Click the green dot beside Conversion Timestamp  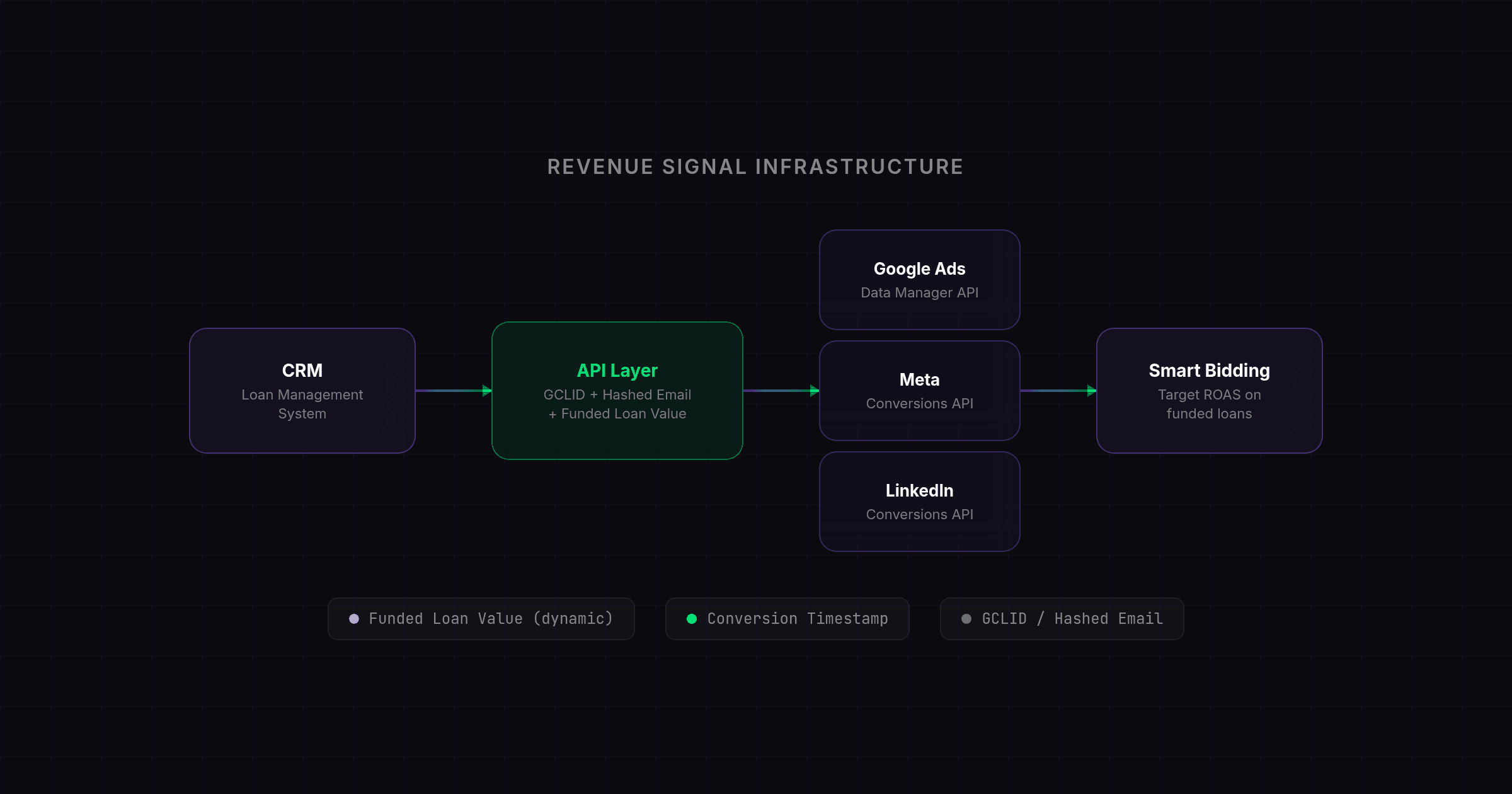(692, 619)
